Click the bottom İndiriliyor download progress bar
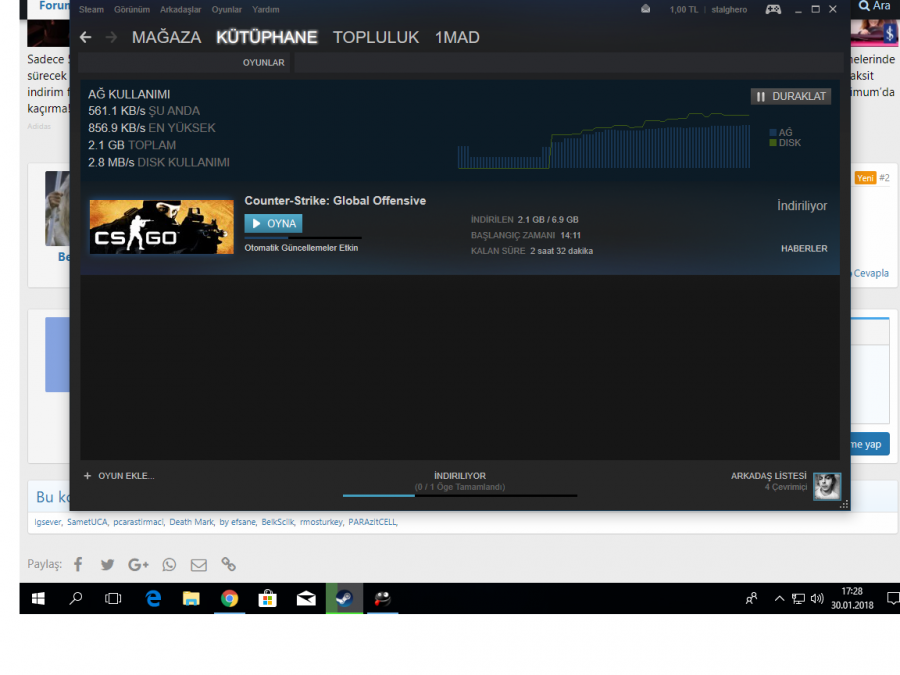The image size is (900, 675). (x=460, y=495)
